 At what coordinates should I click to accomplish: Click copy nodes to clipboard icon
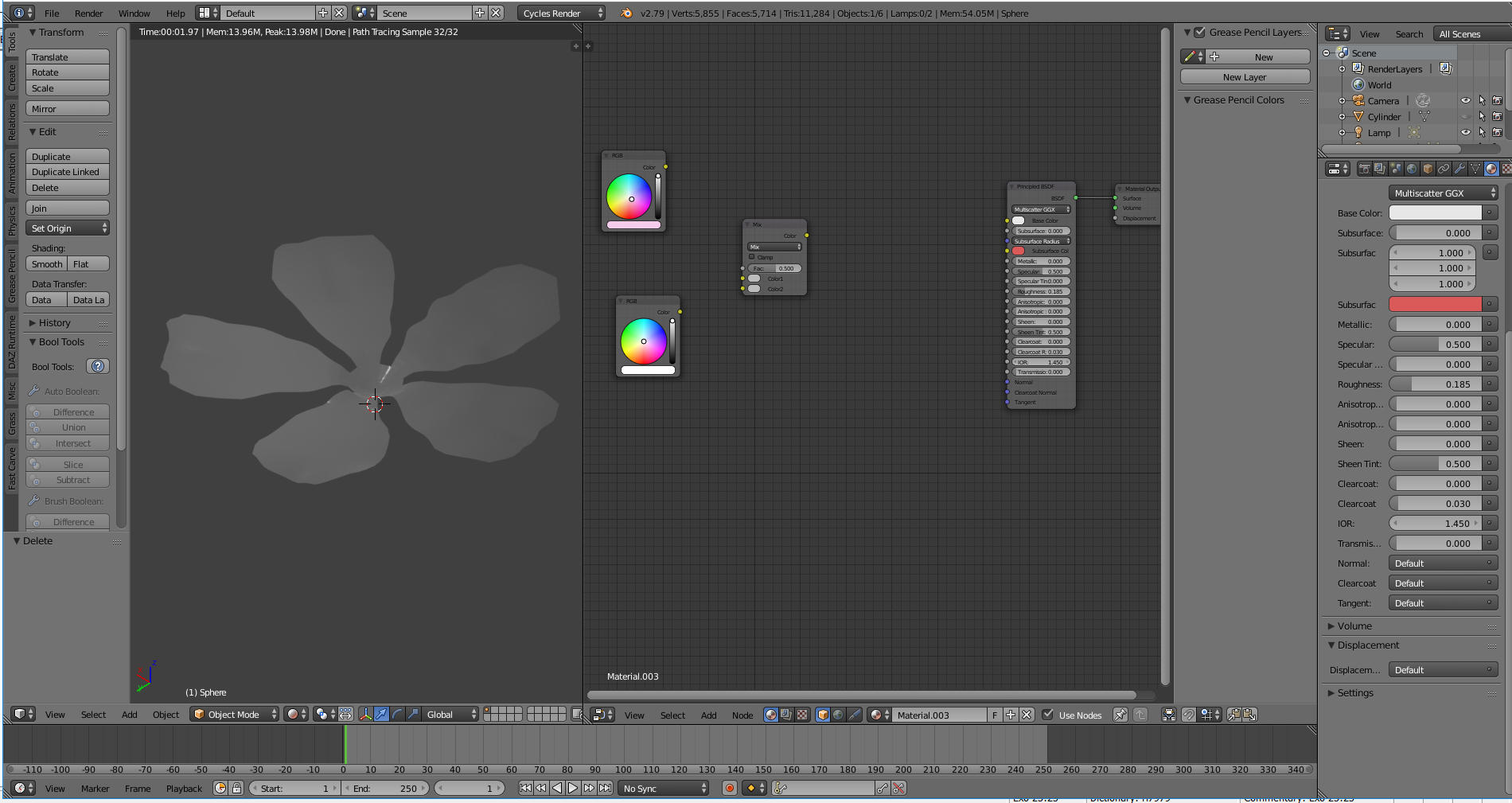[1234, 715]
